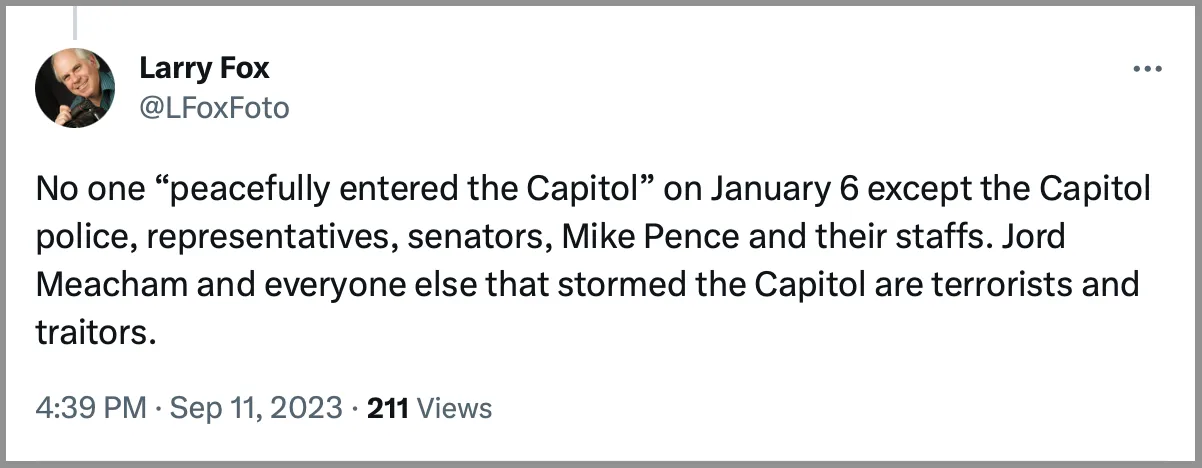Screen dimensions: 1202x468
Task: Click the 211 view count number
Action: pyautogui.click(x=387, y=408)
